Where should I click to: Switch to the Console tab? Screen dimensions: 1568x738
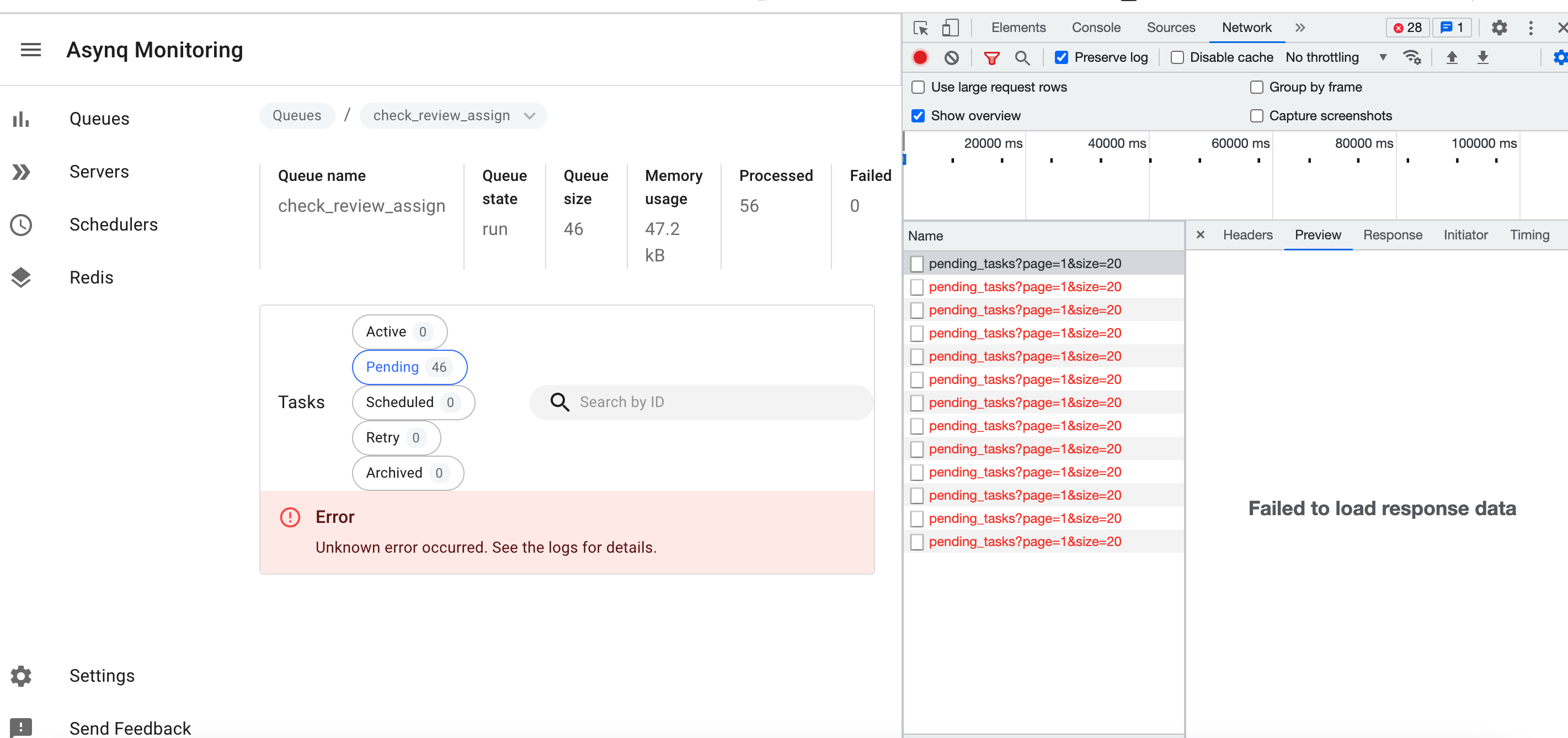(x=1096, y=28)
